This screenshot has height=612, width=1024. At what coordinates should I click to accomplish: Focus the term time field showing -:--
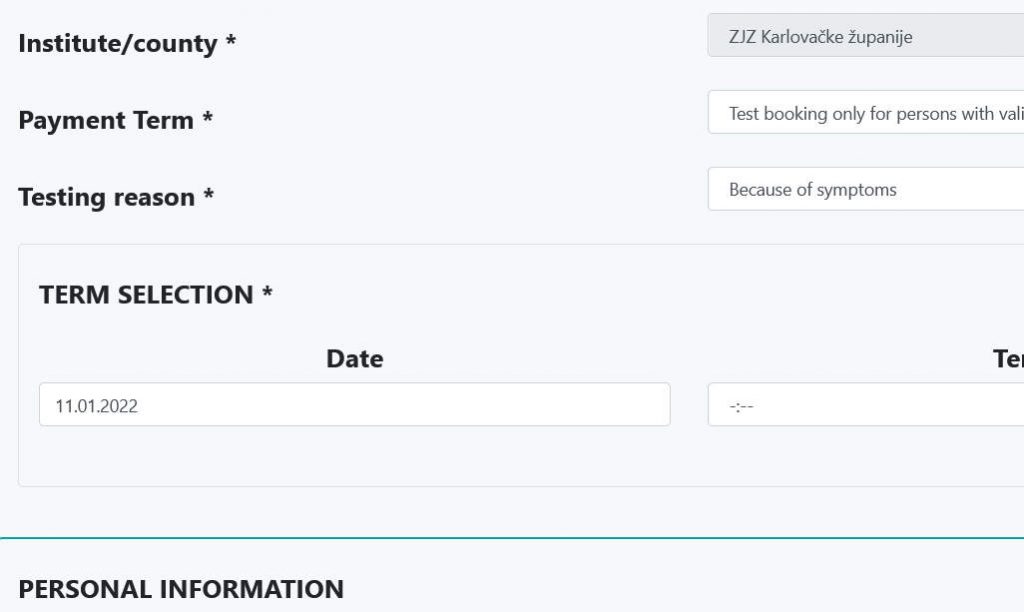pyautogui.click(x=865, y=405)
